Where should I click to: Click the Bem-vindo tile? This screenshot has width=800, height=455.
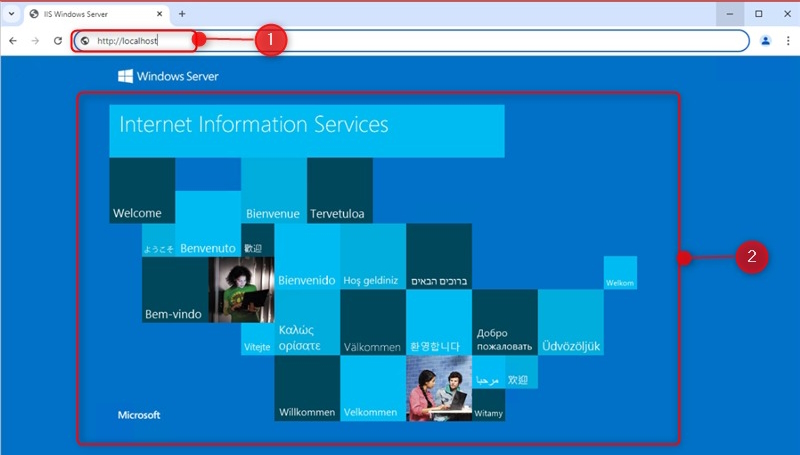pos(175,289)
